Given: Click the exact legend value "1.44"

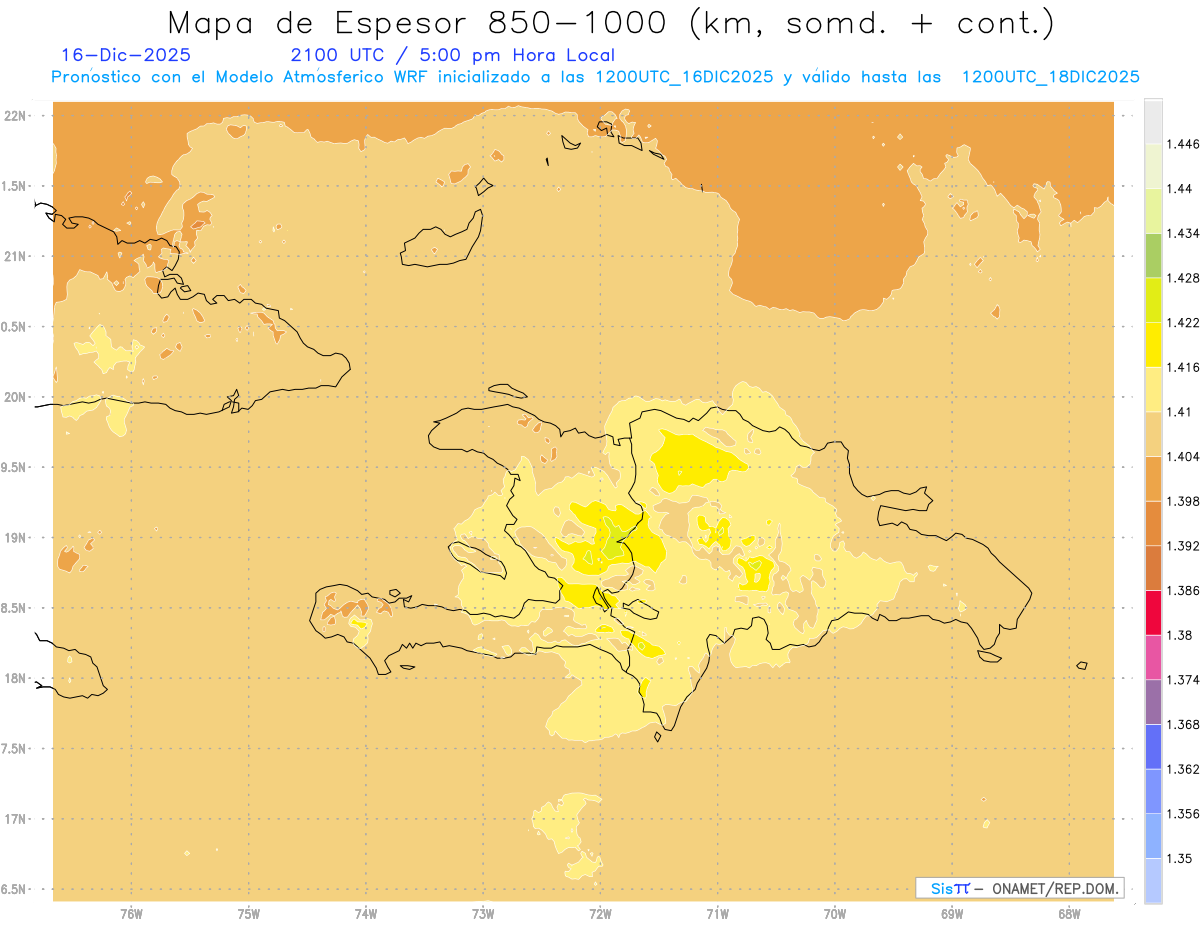Looking at the screenshot, I should pos(1179,189).
